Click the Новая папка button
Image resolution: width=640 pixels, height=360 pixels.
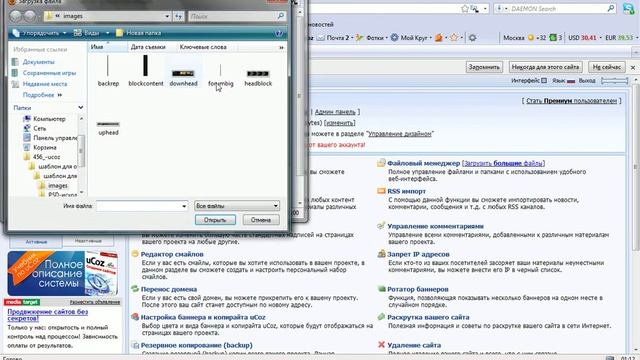pyautogui.click(x=139, y=33)
